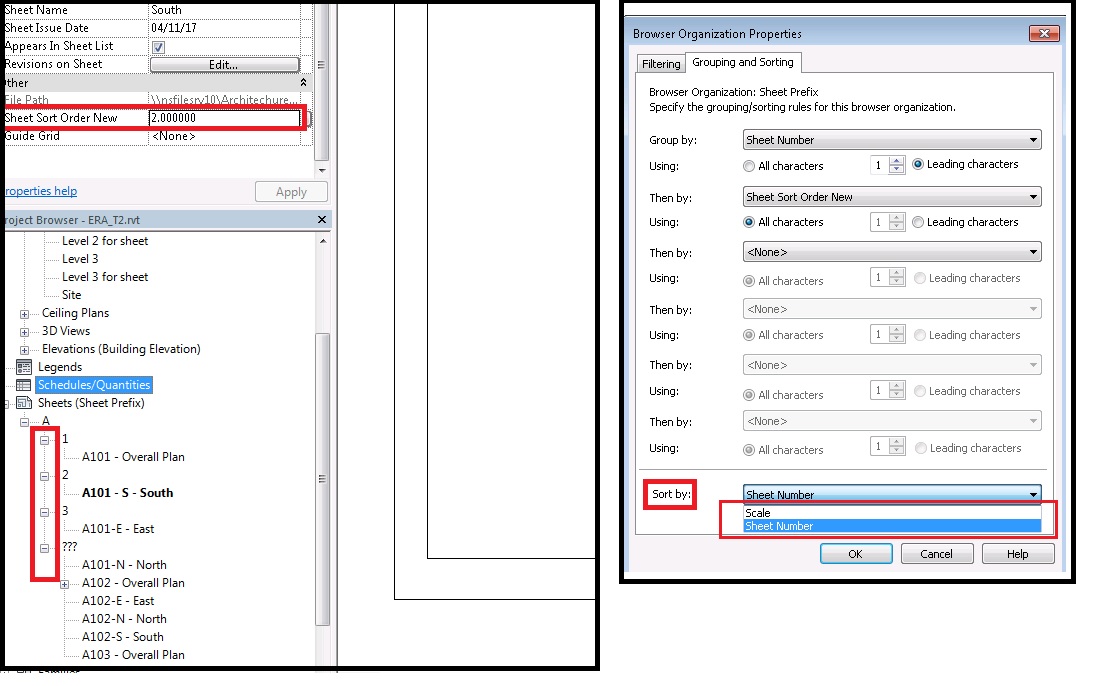Open the Group by Sheet Number dropdown
Image resolution: width=1098 pixels, height=686 pixels.
[x=1032, y=140]
